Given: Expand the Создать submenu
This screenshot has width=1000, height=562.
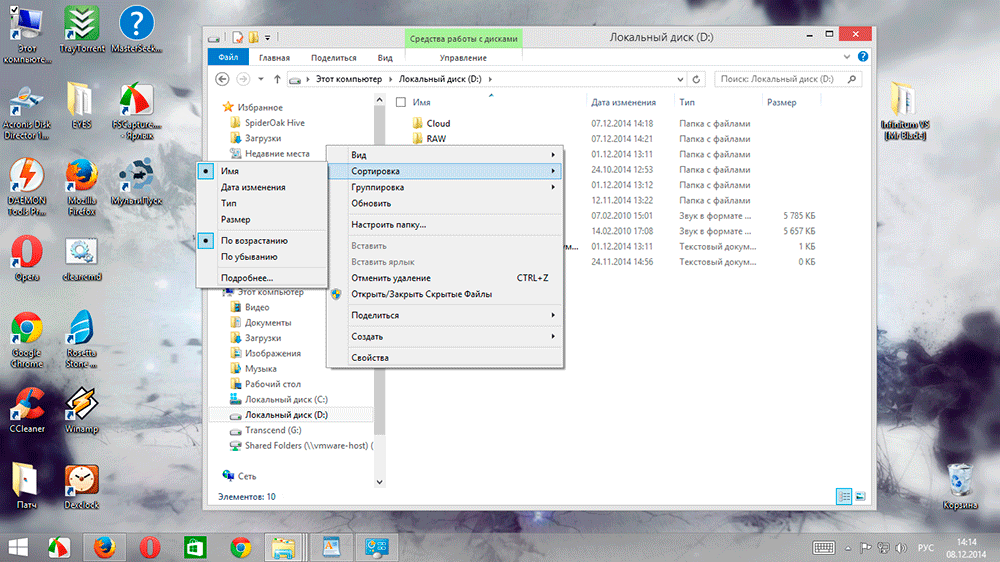Looking at the screenshot, I should click(445, 336).
